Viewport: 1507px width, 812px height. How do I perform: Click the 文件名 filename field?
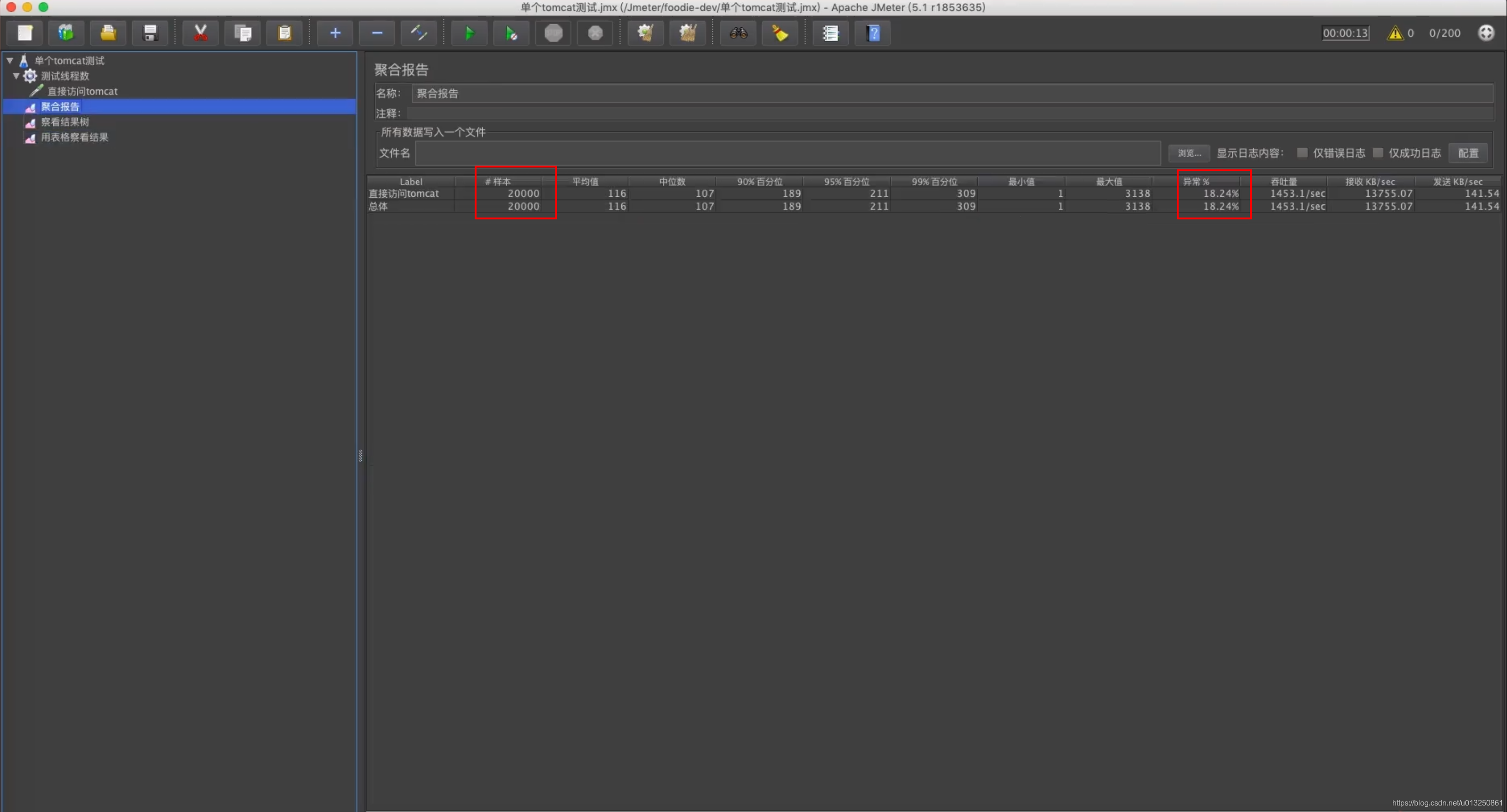[x=788, y=153]
